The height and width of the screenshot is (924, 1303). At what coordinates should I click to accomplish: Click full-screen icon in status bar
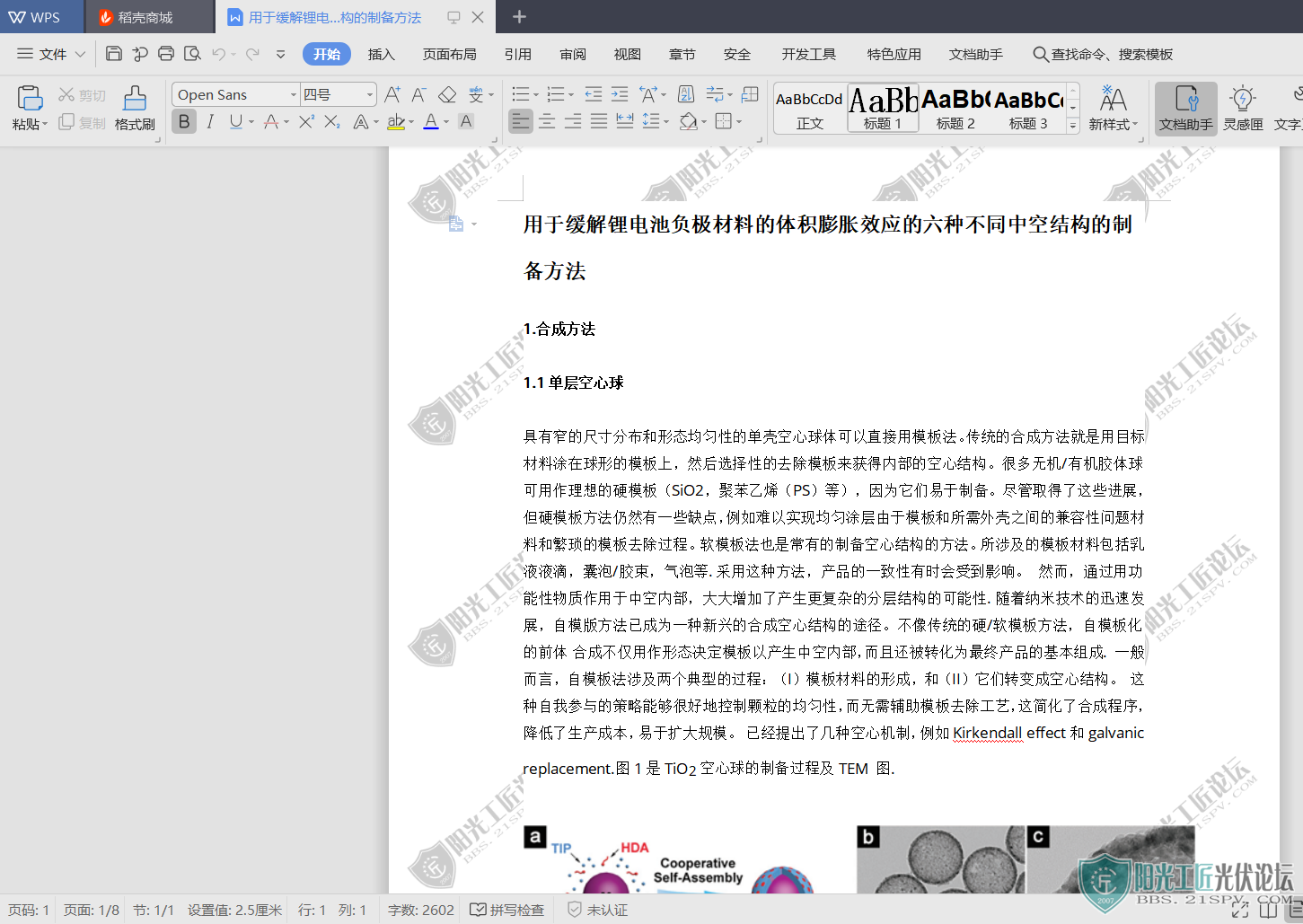tap(1241, 910)
